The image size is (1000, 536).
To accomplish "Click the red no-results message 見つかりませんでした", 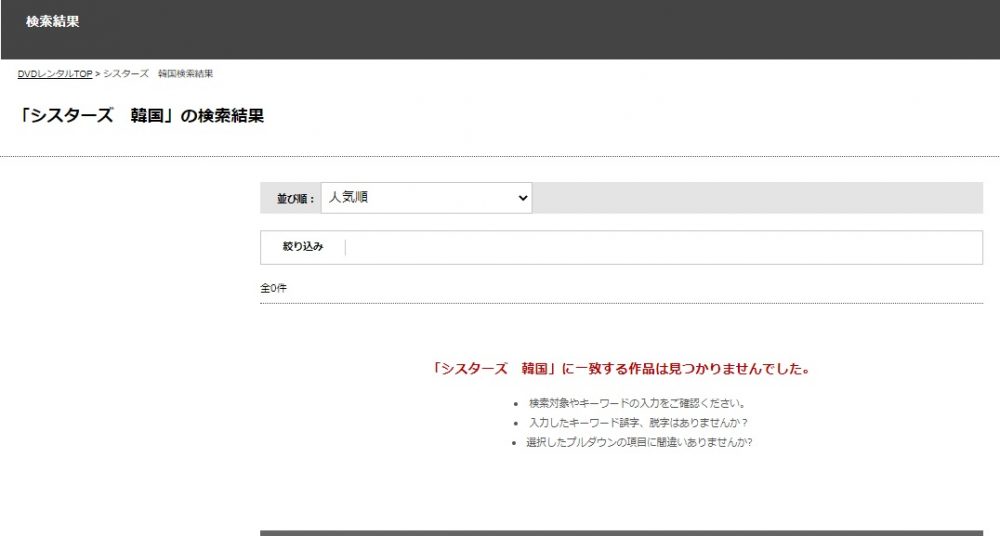I will pos(621,369).
